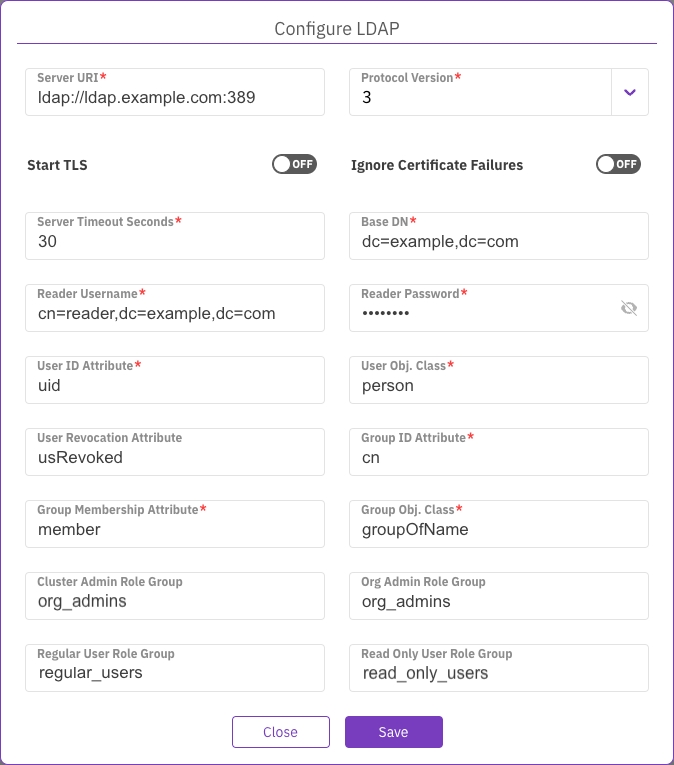The image size is (674, 765).
Task: Enable the Start TLS toggle
Action: [294, 164]
